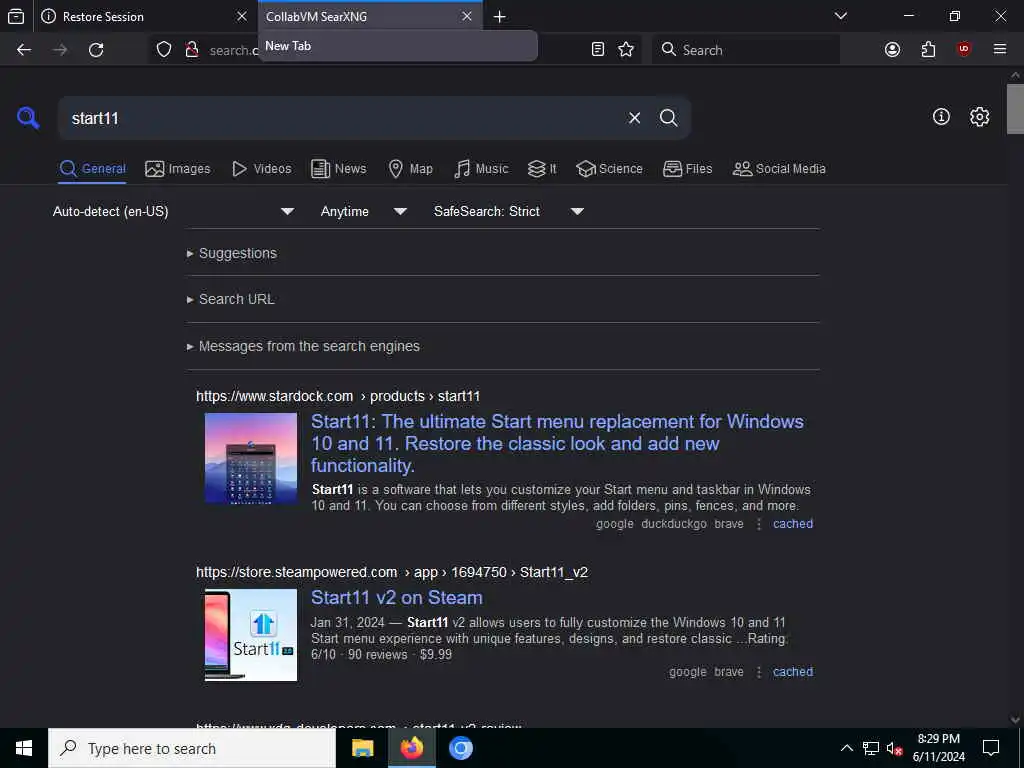Open the blue circle browser taskbar icon
This screenshot has height=768, width=1024.
point(460,748)
